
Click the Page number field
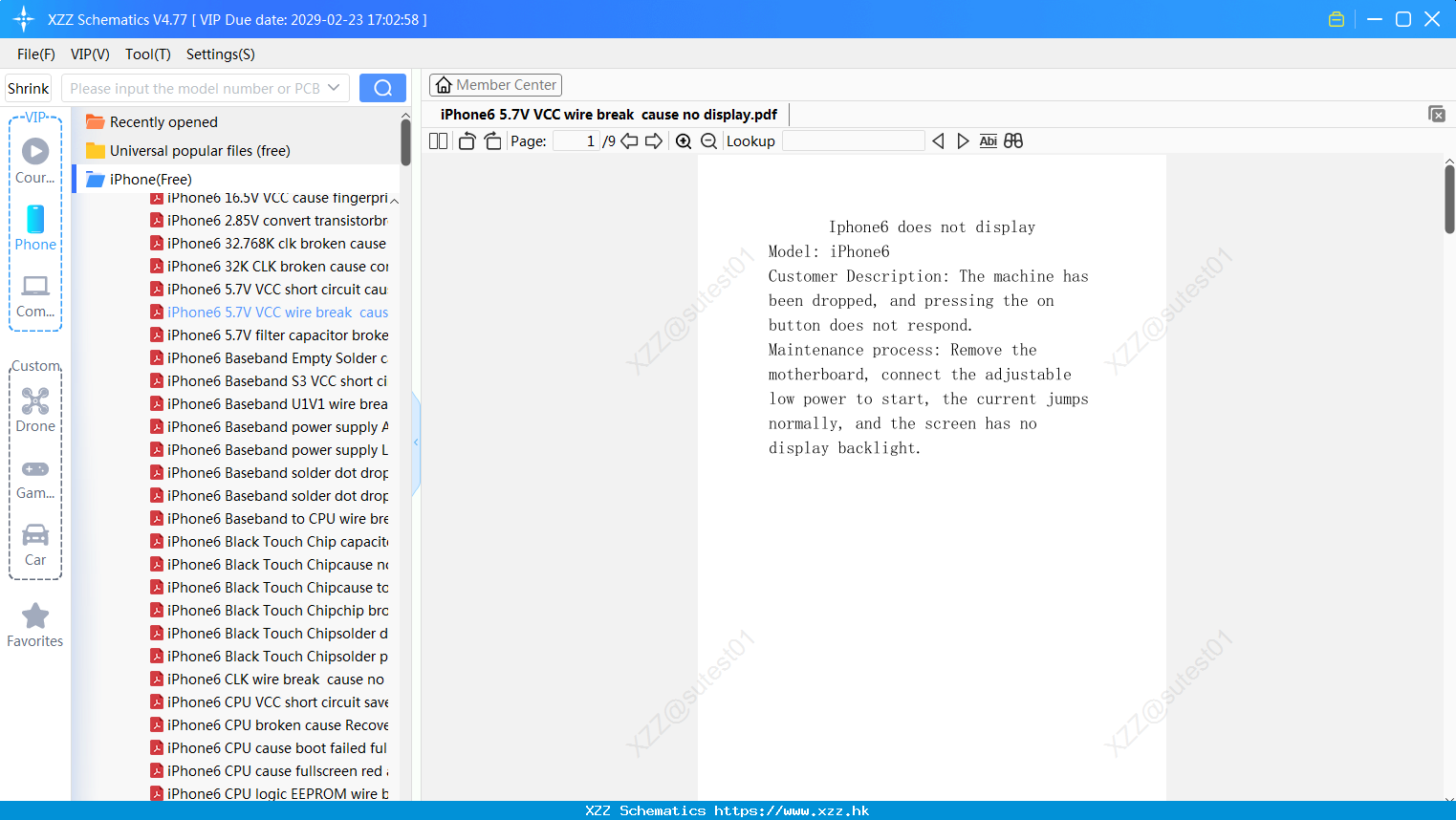tap(576, 141)
